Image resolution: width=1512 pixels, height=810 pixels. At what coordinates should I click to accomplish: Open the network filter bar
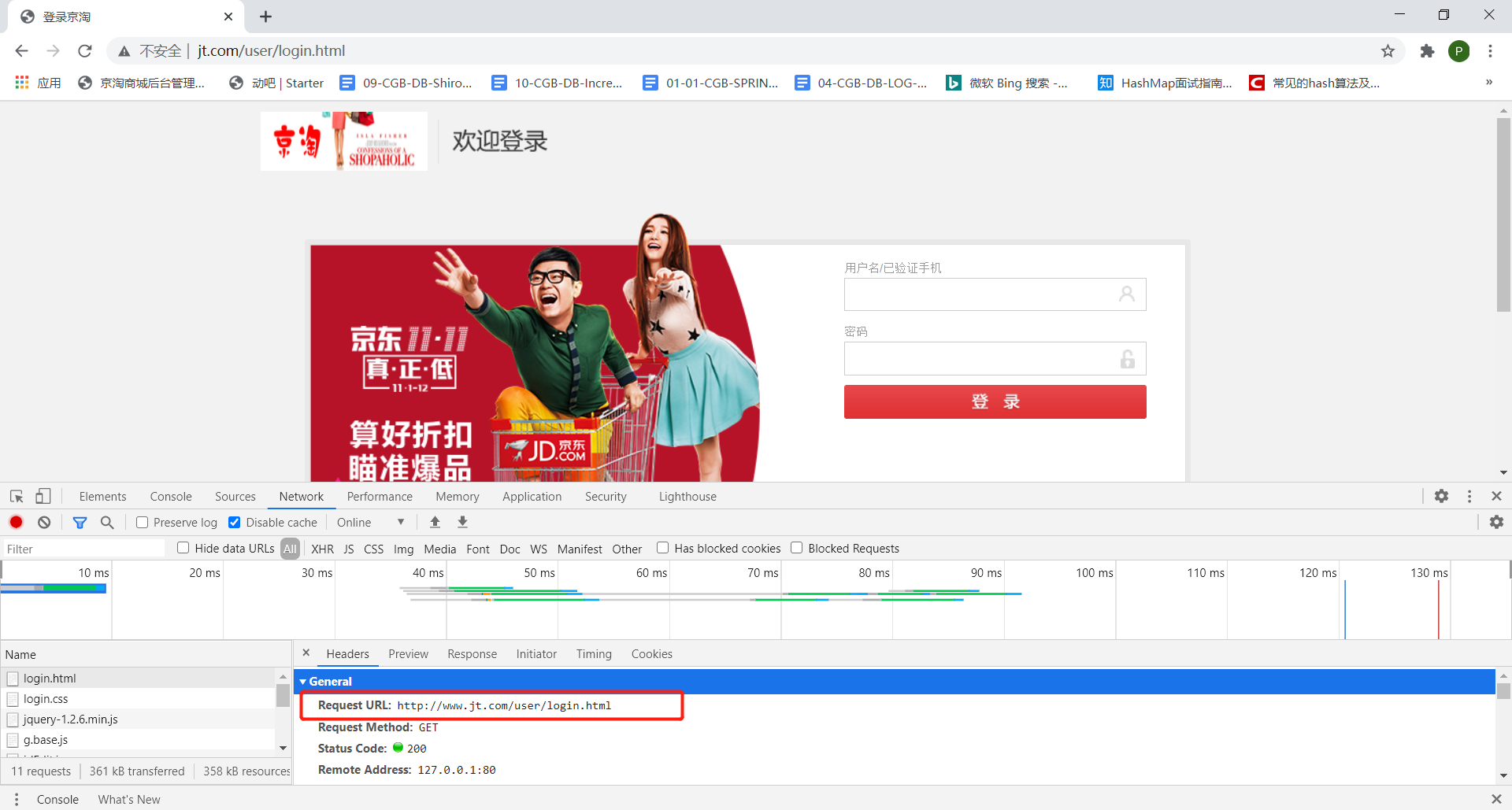tap(80, 522)
